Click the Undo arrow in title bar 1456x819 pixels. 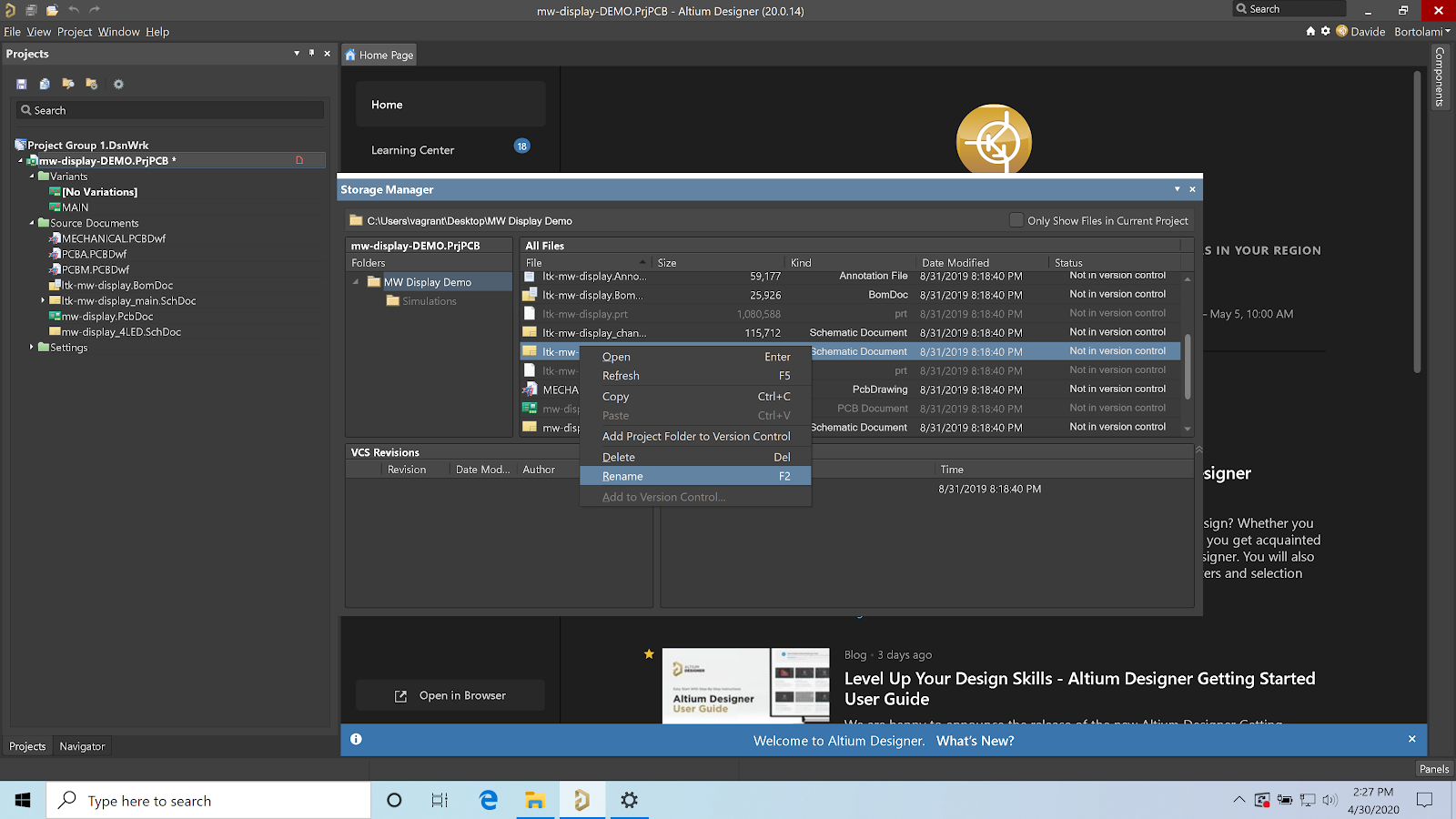(x=74, y=10)
